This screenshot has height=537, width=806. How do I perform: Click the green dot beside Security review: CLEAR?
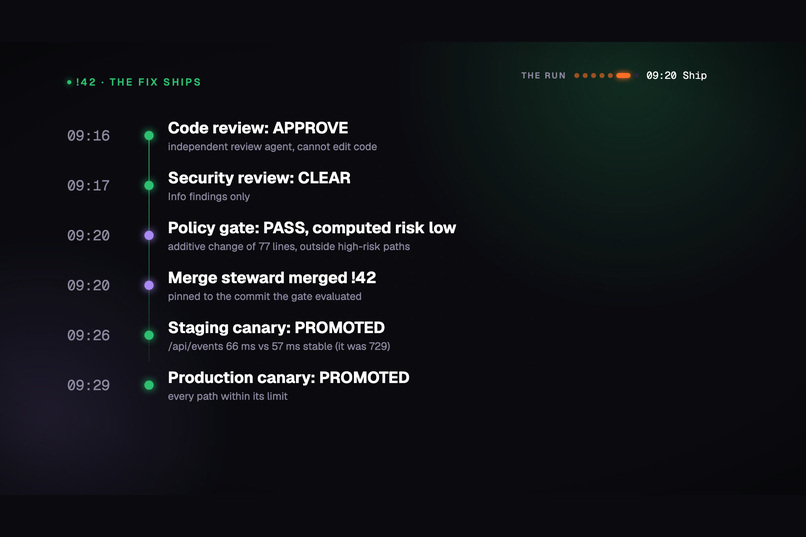(x=149, y=186)
